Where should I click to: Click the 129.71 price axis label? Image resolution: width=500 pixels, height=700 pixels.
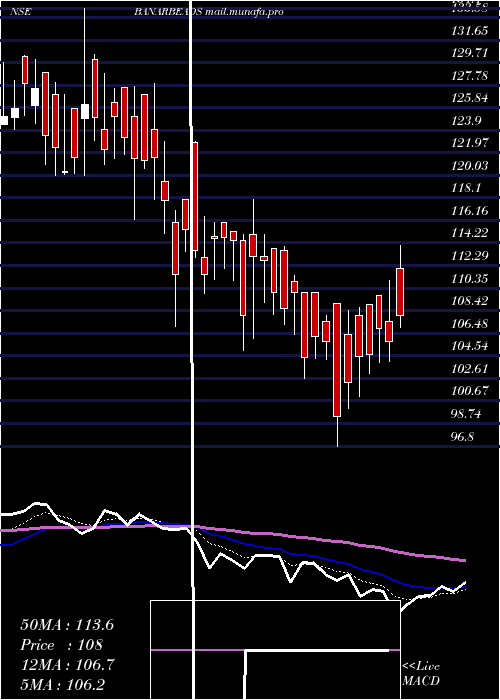point(469,53)
